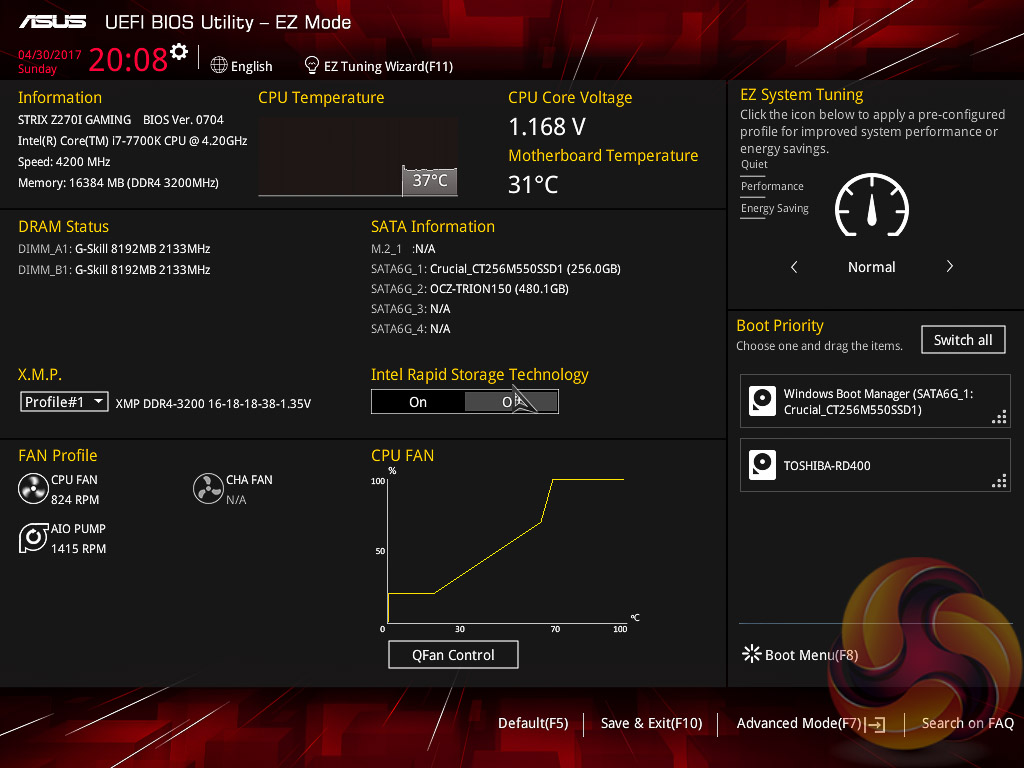Image resolution: width=1024 pixels, height=768 pixels.
Task: Click DIMM_B1 G-Skill 8192MB row
Action: [114, 270]
